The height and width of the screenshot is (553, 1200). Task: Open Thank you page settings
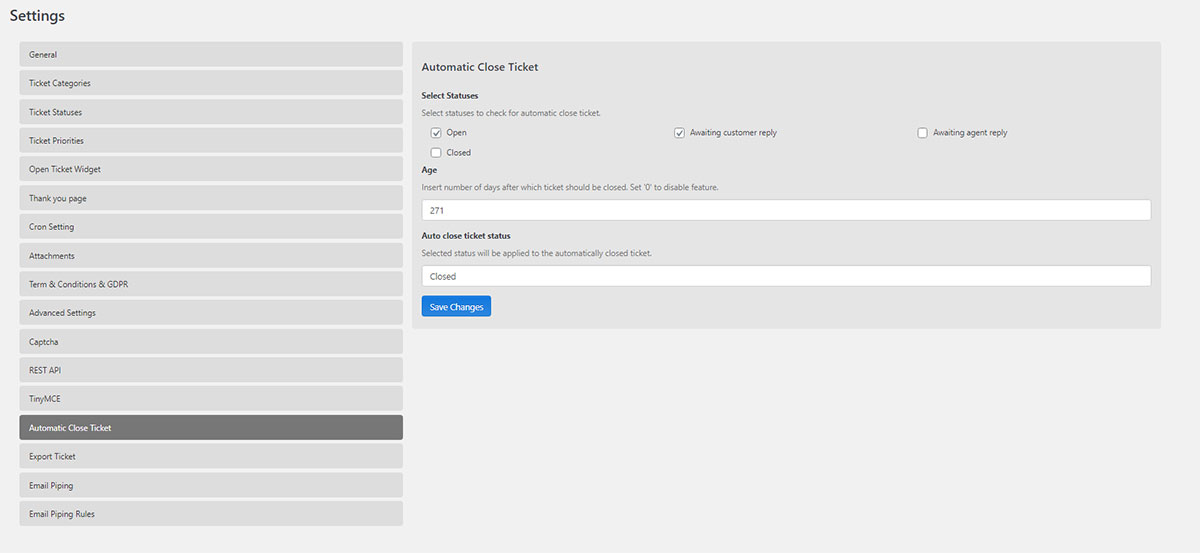click(x=211, y=198)
